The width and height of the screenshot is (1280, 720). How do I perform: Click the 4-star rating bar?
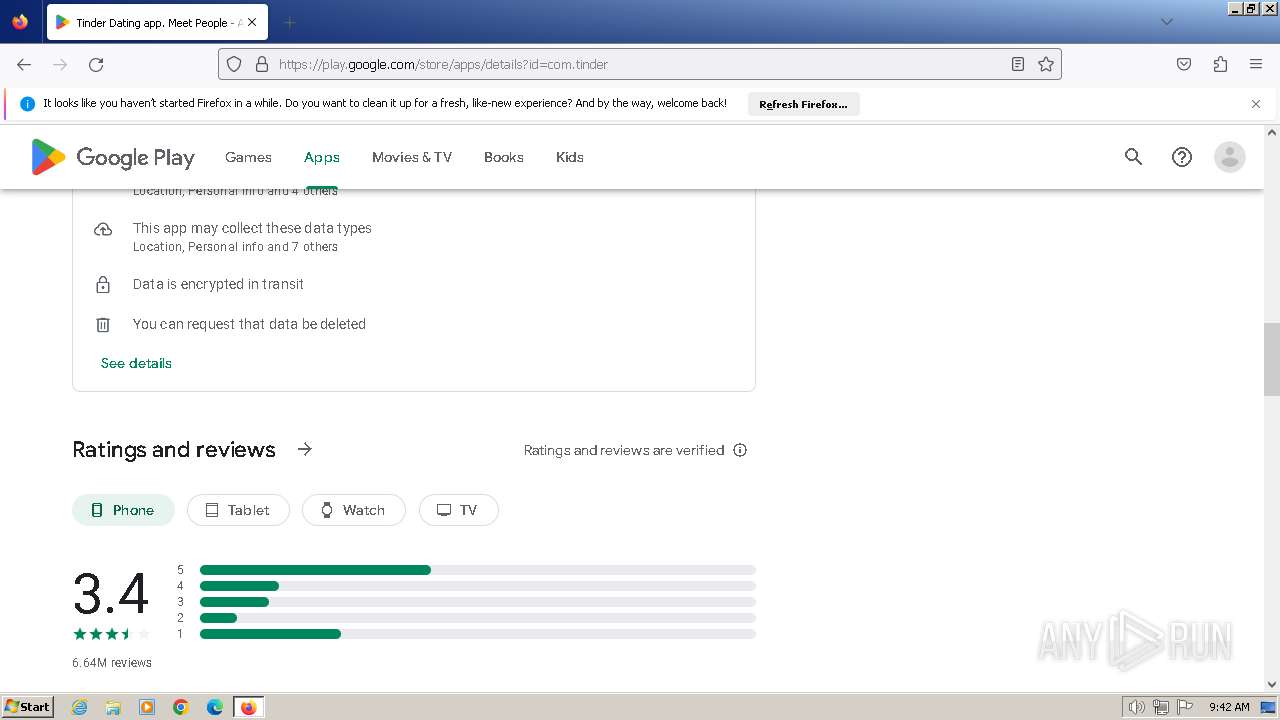tap(478, 586)
